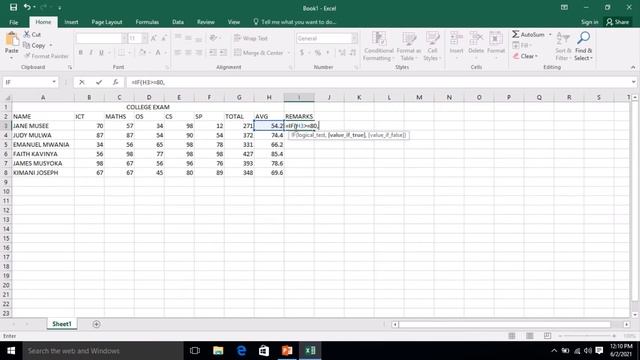
Task: Open font name combo box
Action: tap(101, 38)
